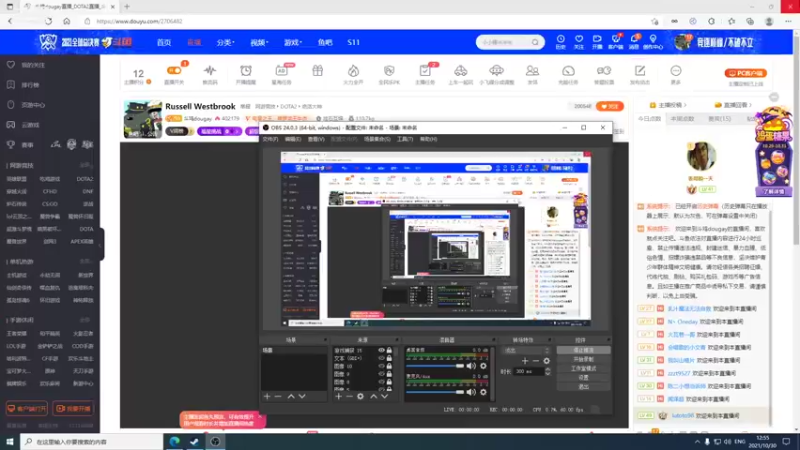Viewport: 800px width, 450px height.
Task: Click the orange follow button beside streamer name
Action: 610,106
